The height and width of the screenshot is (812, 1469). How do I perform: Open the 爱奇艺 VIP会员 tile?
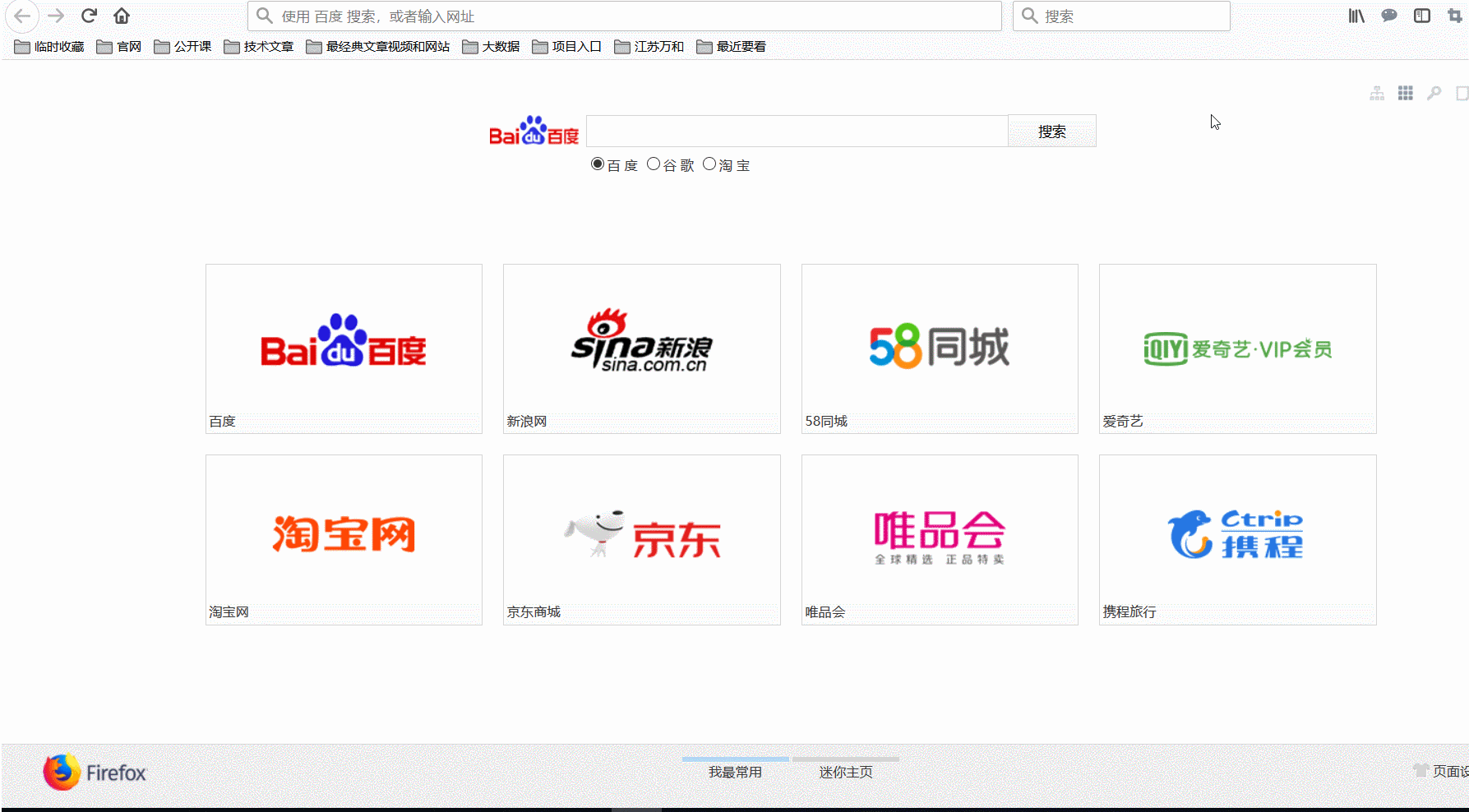(x=1238, y=348)
